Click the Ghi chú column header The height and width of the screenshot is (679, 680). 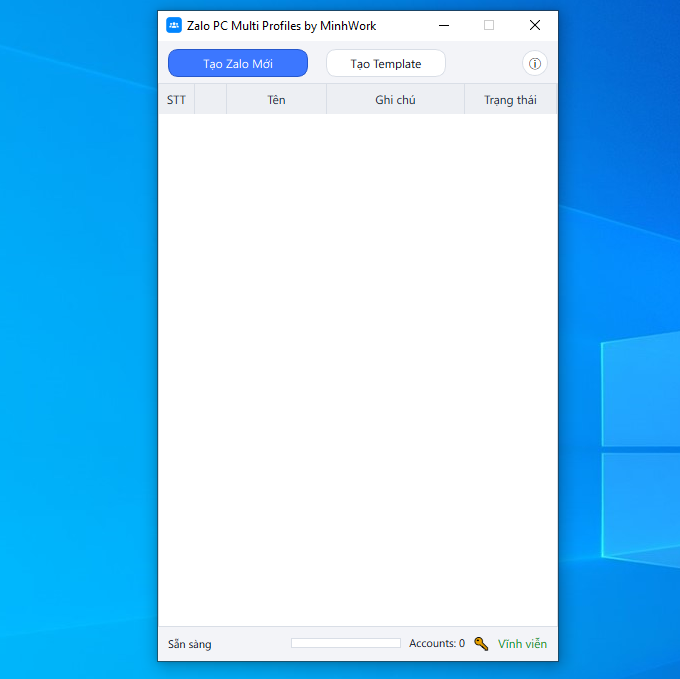tap(395, 100)
